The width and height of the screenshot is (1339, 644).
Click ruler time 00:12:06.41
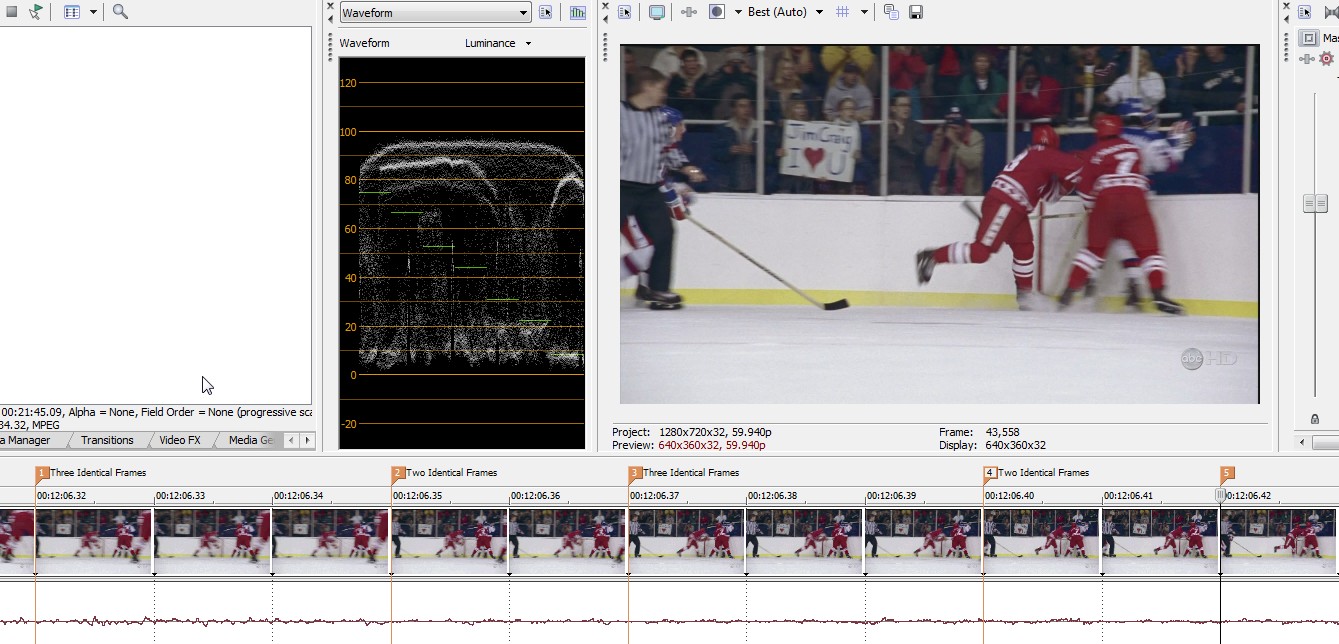point(1128,495)
